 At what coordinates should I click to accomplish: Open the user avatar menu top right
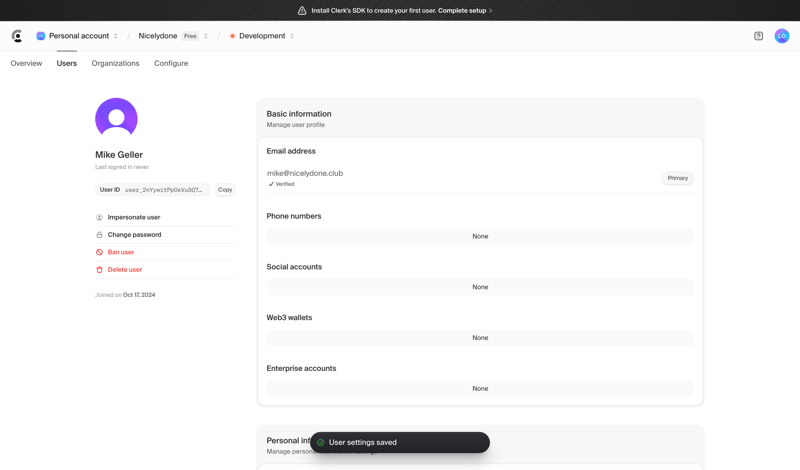point(782,36)
